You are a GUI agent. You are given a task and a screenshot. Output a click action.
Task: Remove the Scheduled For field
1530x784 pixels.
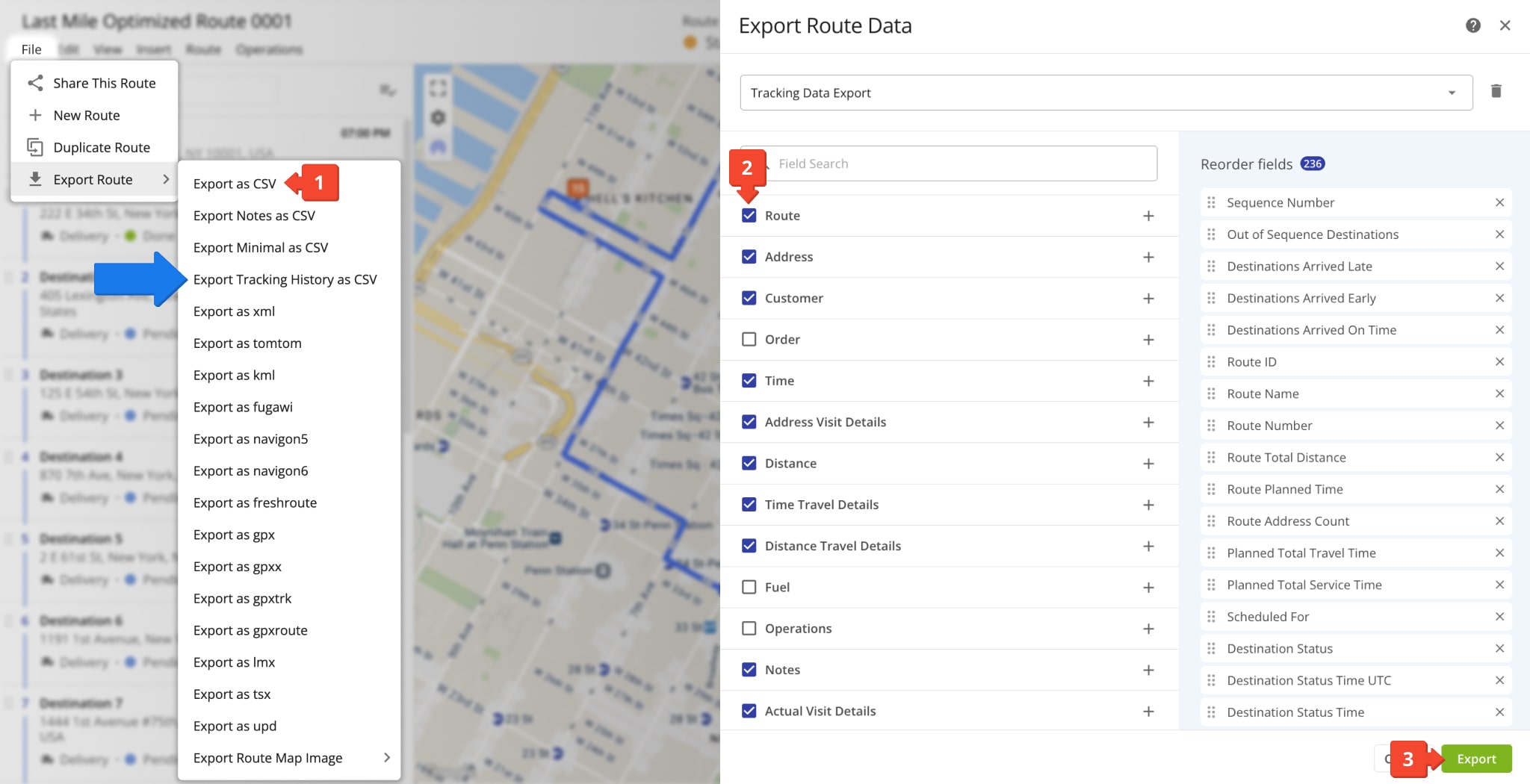click(x=1499, y=617)
